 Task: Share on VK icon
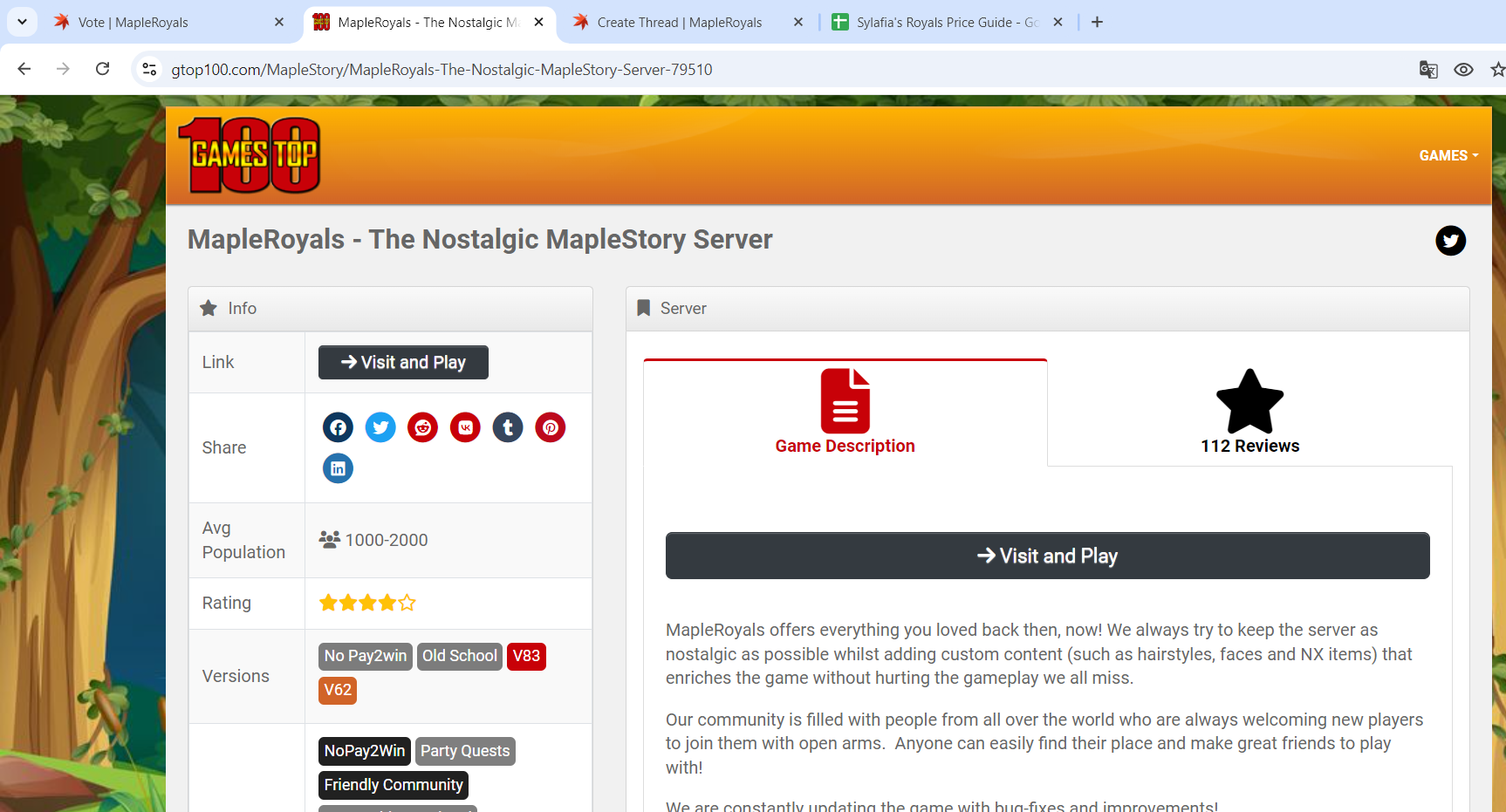coord(465,427)
